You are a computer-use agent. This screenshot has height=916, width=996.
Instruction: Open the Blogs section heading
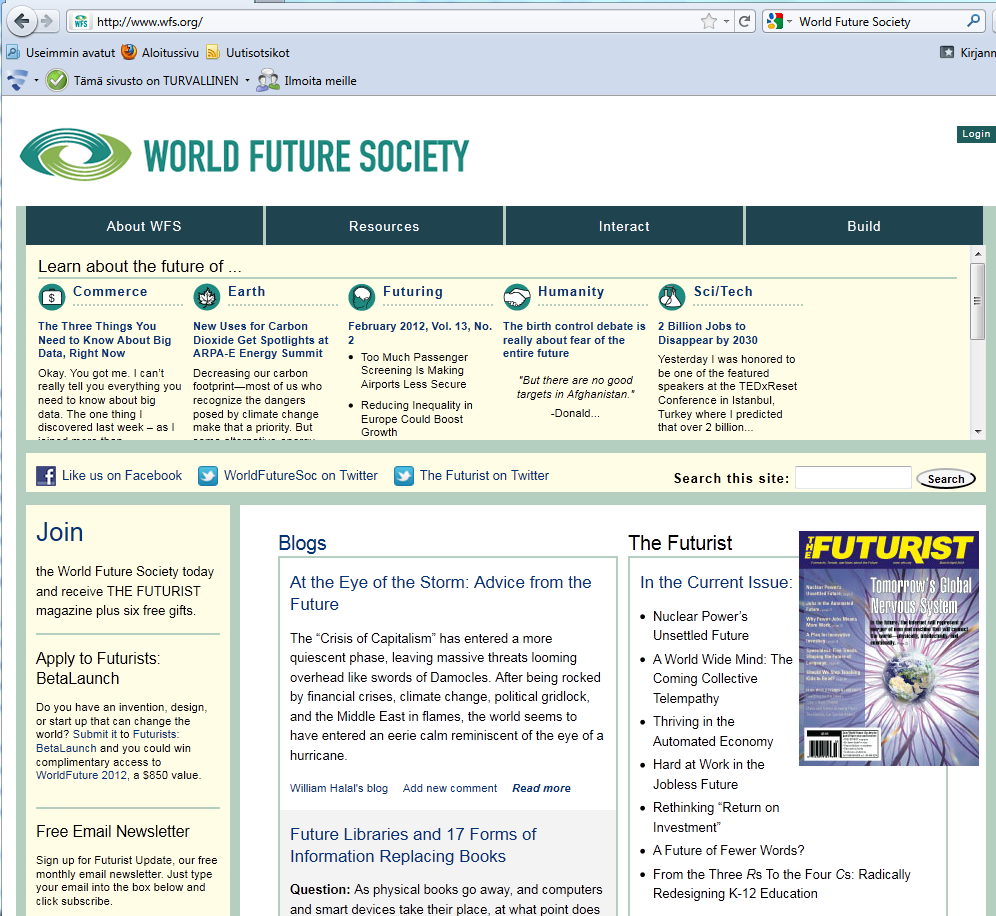(x=302, y=543)
